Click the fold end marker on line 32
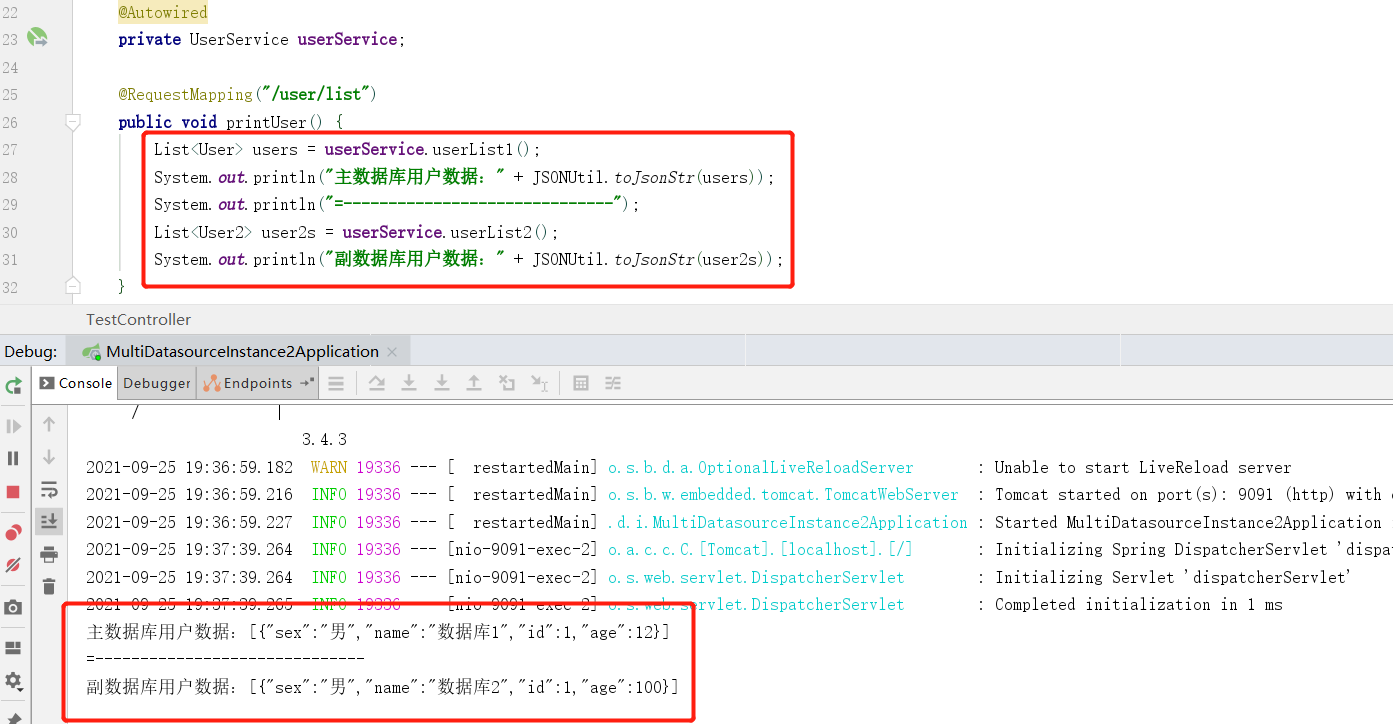 72,286
